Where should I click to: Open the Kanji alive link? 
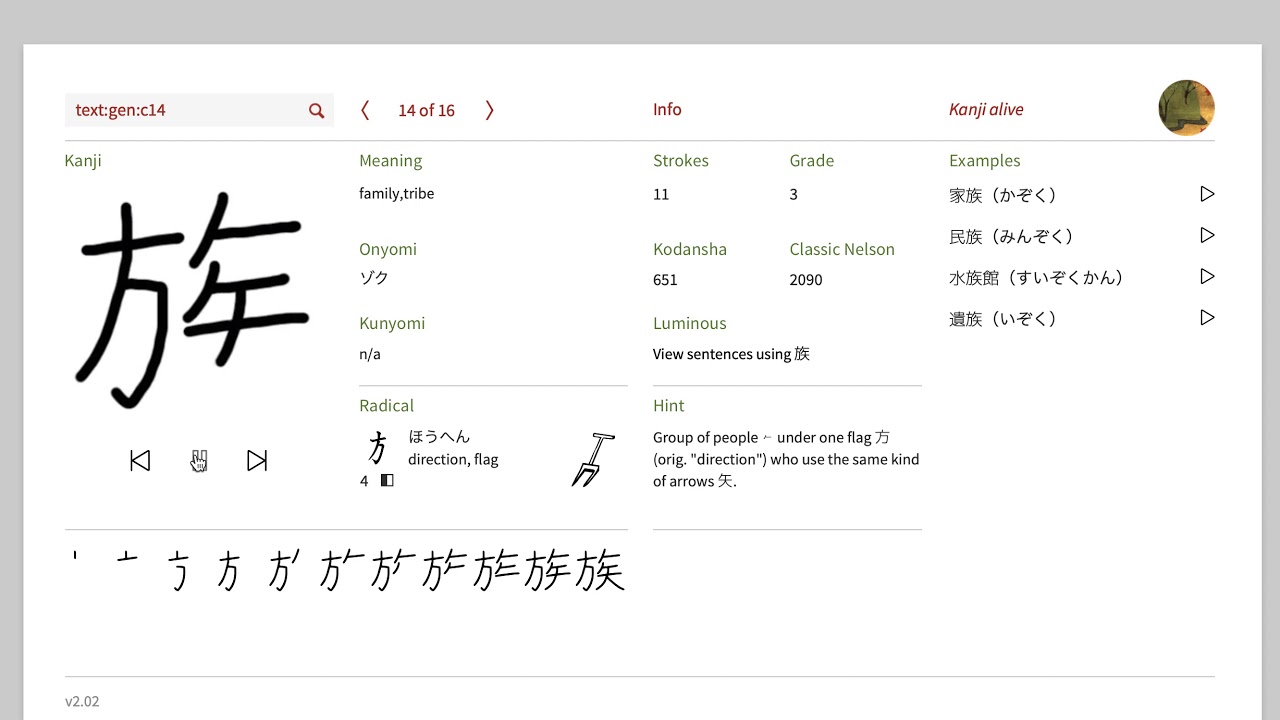(986, 110)
